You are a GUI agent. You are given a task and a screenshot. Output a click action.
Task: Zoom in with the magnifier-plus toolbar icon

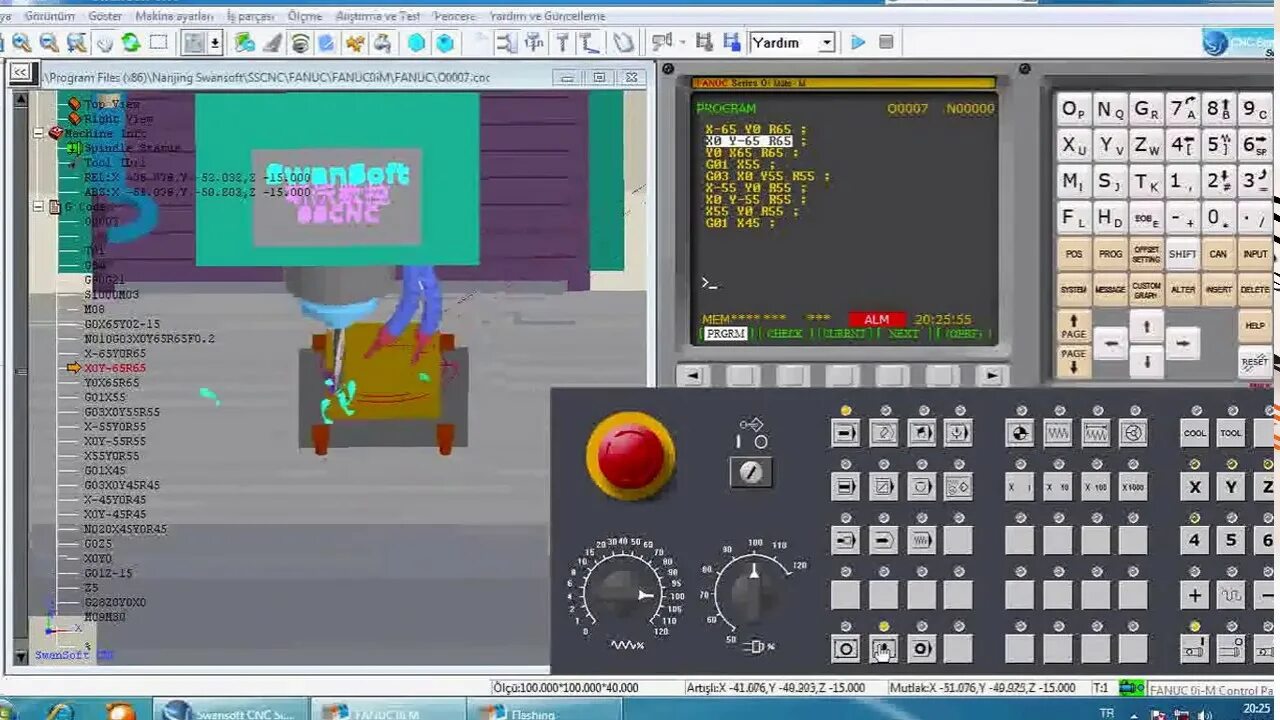click(21, 43)
